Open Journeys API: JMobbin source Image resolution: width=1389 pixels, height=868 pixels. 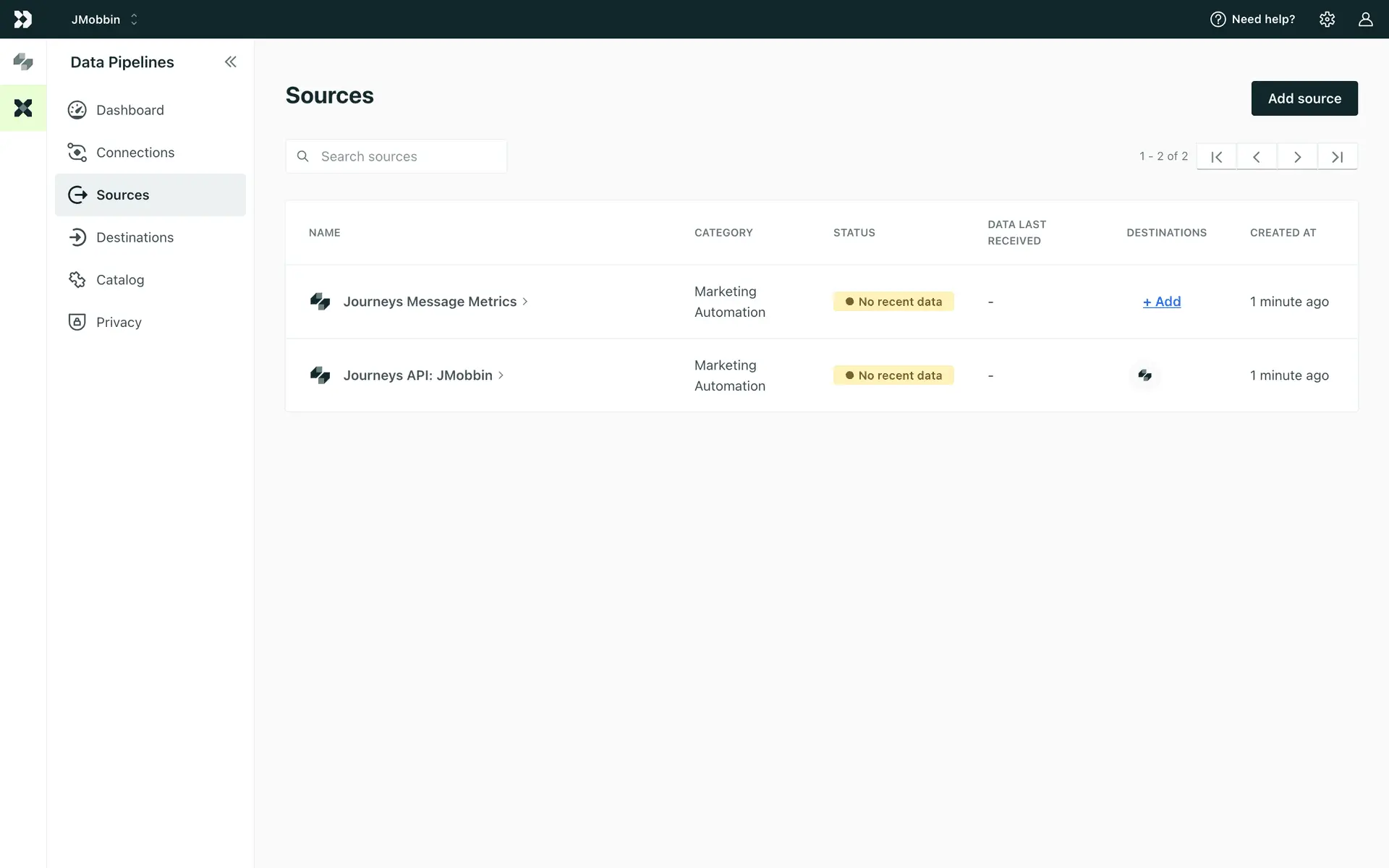click(418, 375)
